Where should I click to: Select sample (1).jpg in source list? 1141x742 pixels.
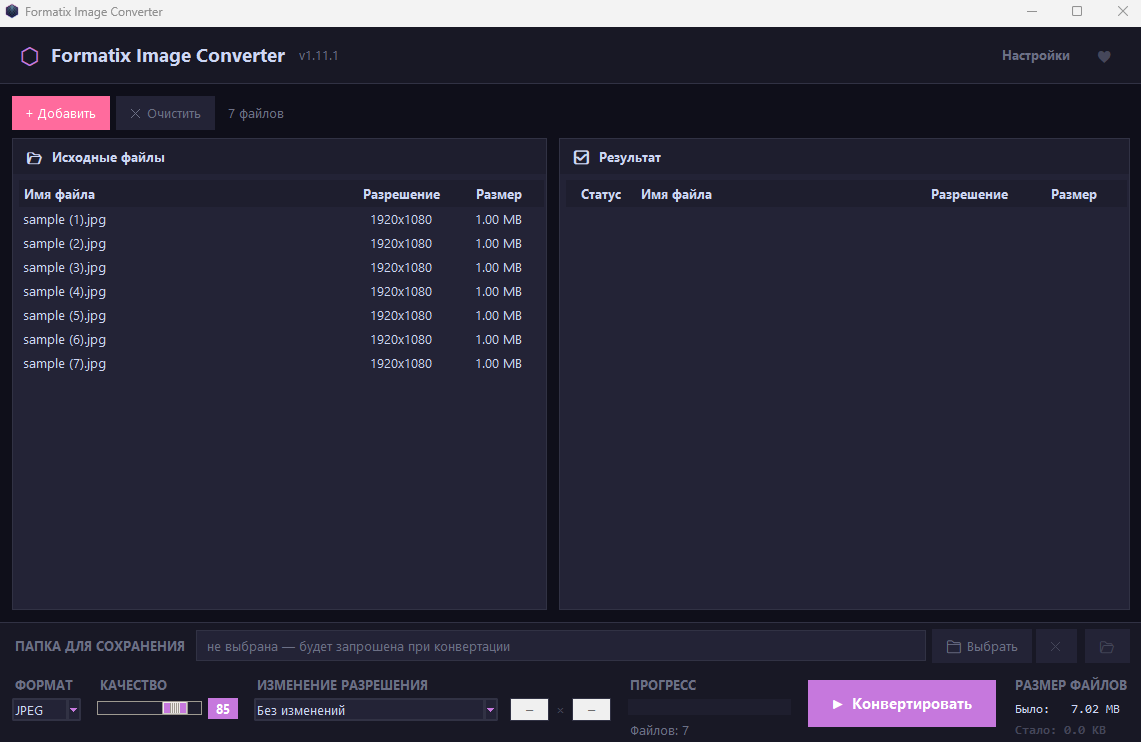point(279,219)
